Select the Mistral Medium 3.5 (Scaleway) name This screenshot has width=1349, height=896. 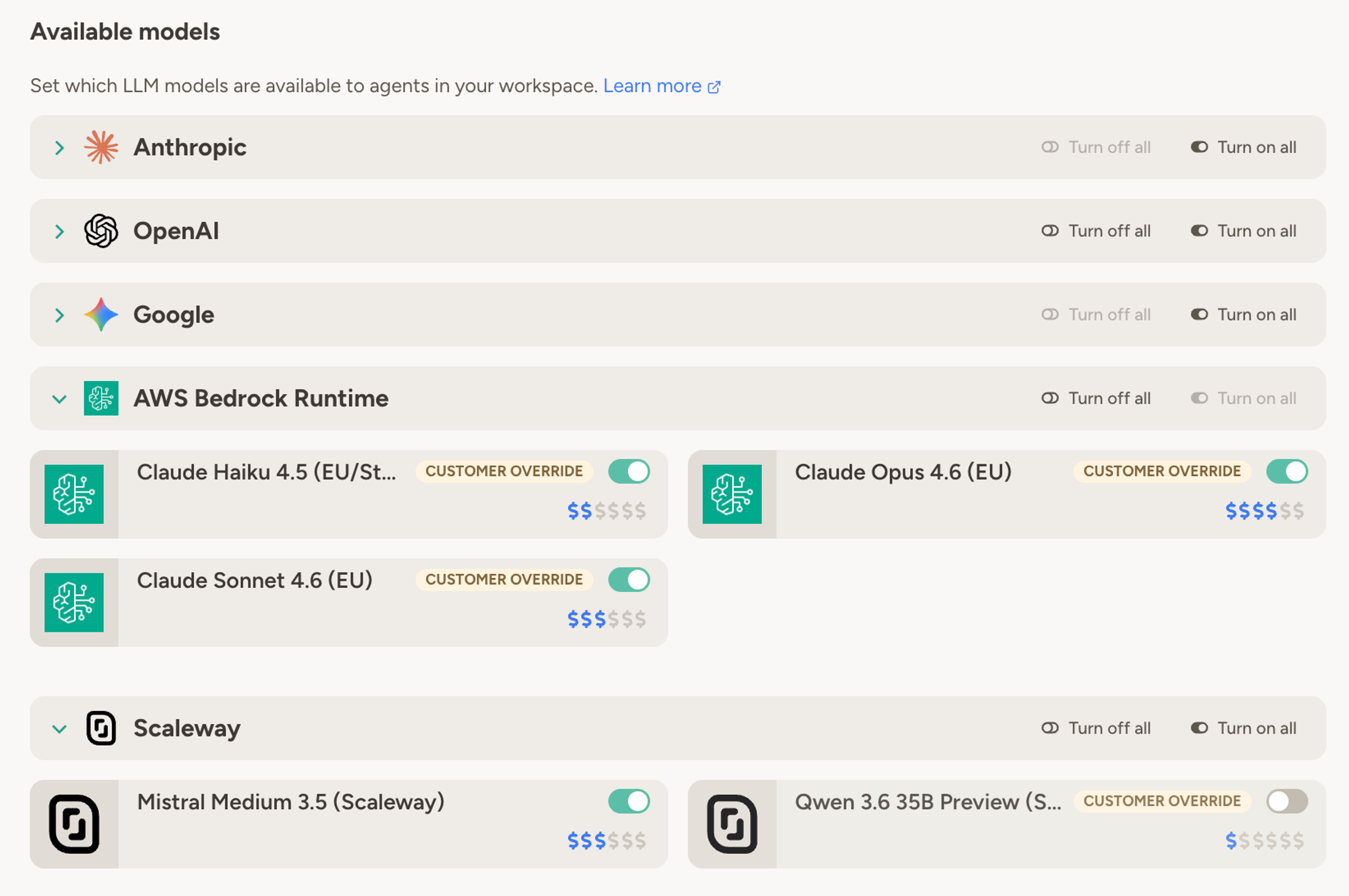[291, 802]
